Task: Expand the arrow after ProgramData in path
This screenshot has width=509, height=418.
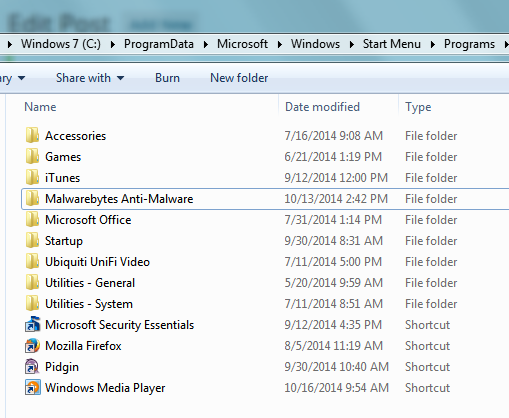Action: click(x=206, y=44)
